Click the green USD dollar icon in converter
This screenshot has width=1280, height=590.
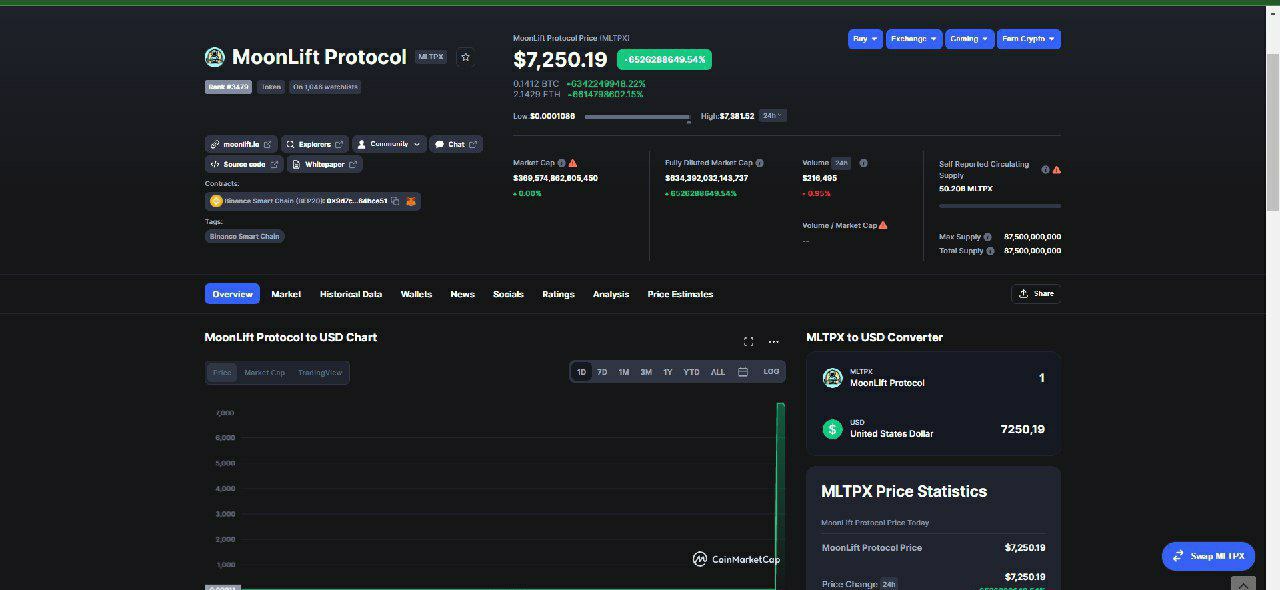(x=832, y=429)
